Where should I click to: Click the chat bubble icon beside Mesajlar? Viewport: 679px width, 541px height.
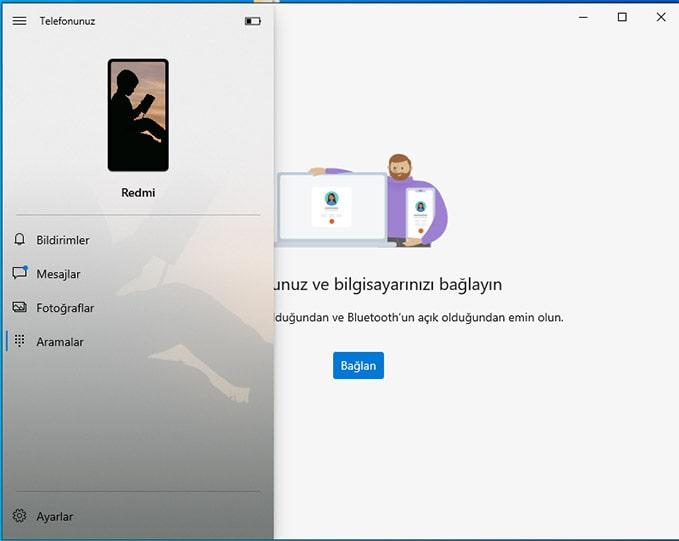pos(20,272)
